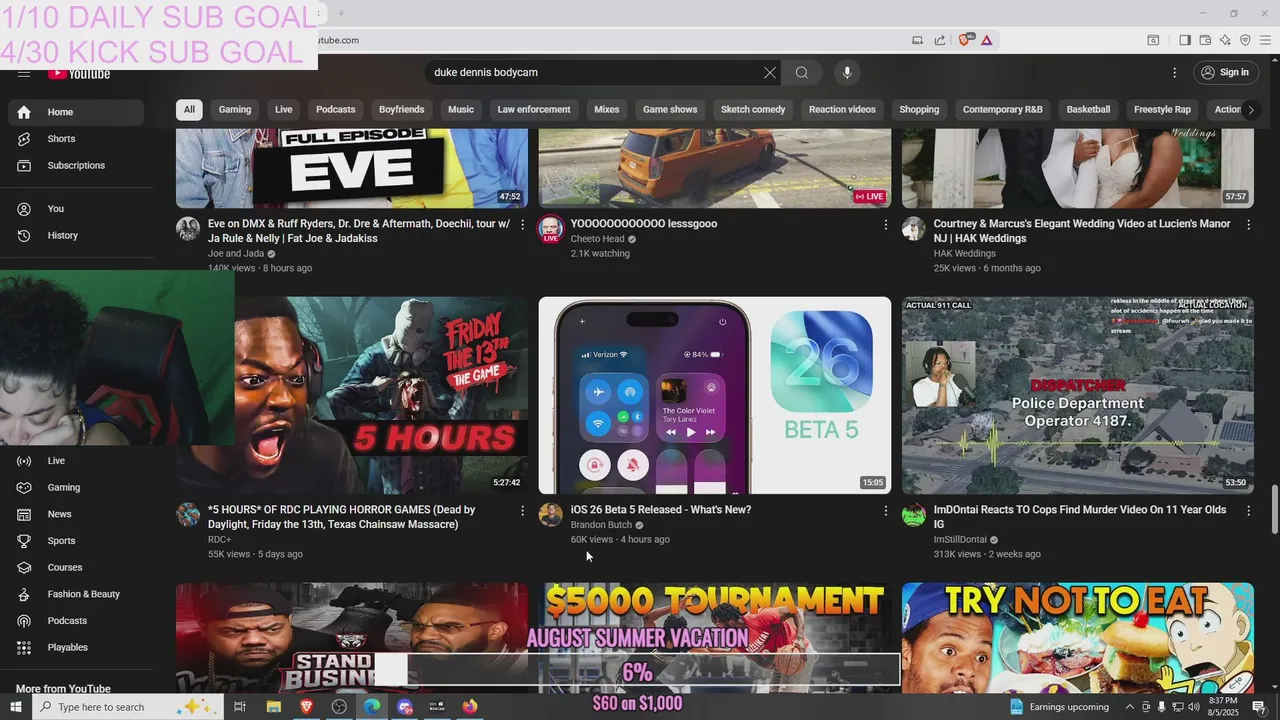Select the Music filter chip
The width and height of the screenshot is (1280, 720).
(461, 110)
